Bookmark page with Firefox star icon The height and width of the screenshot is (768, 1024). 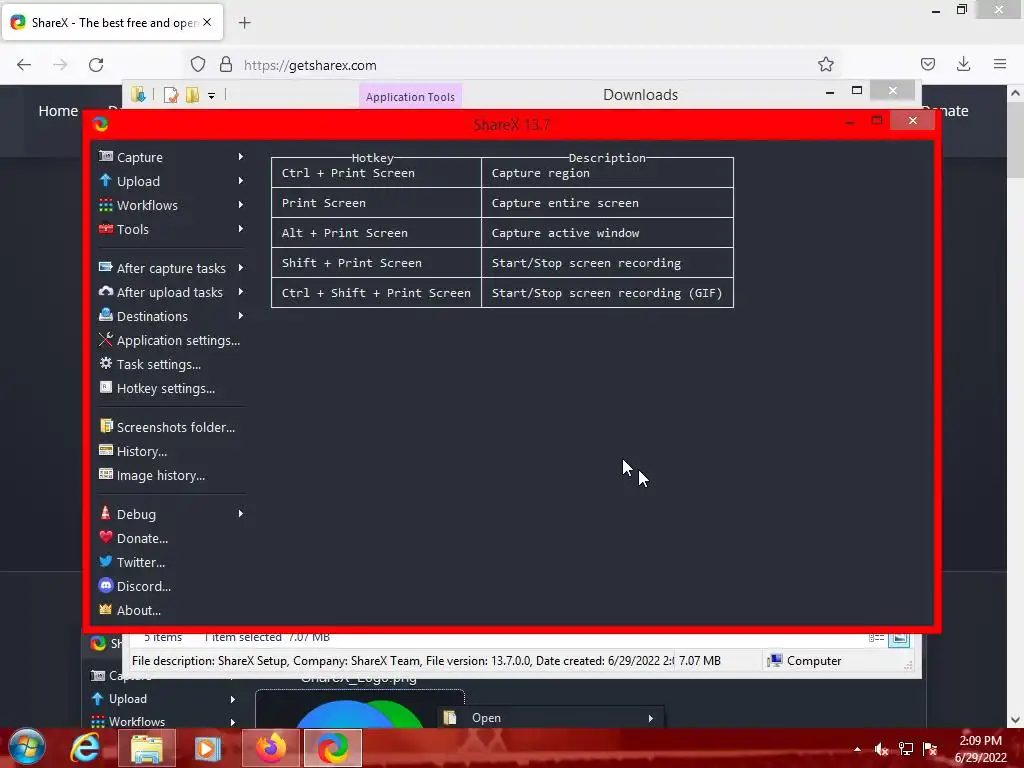click(826, 64)
